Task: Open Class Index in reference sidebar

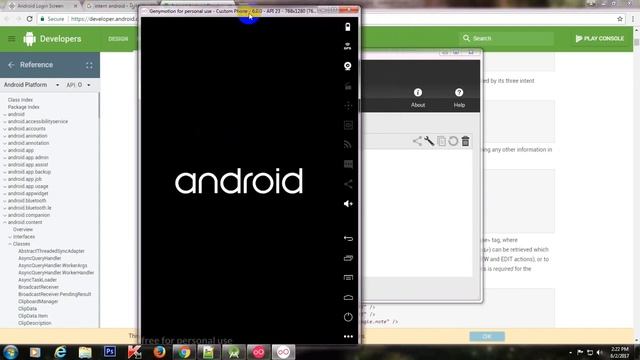Action: (20, 100)
